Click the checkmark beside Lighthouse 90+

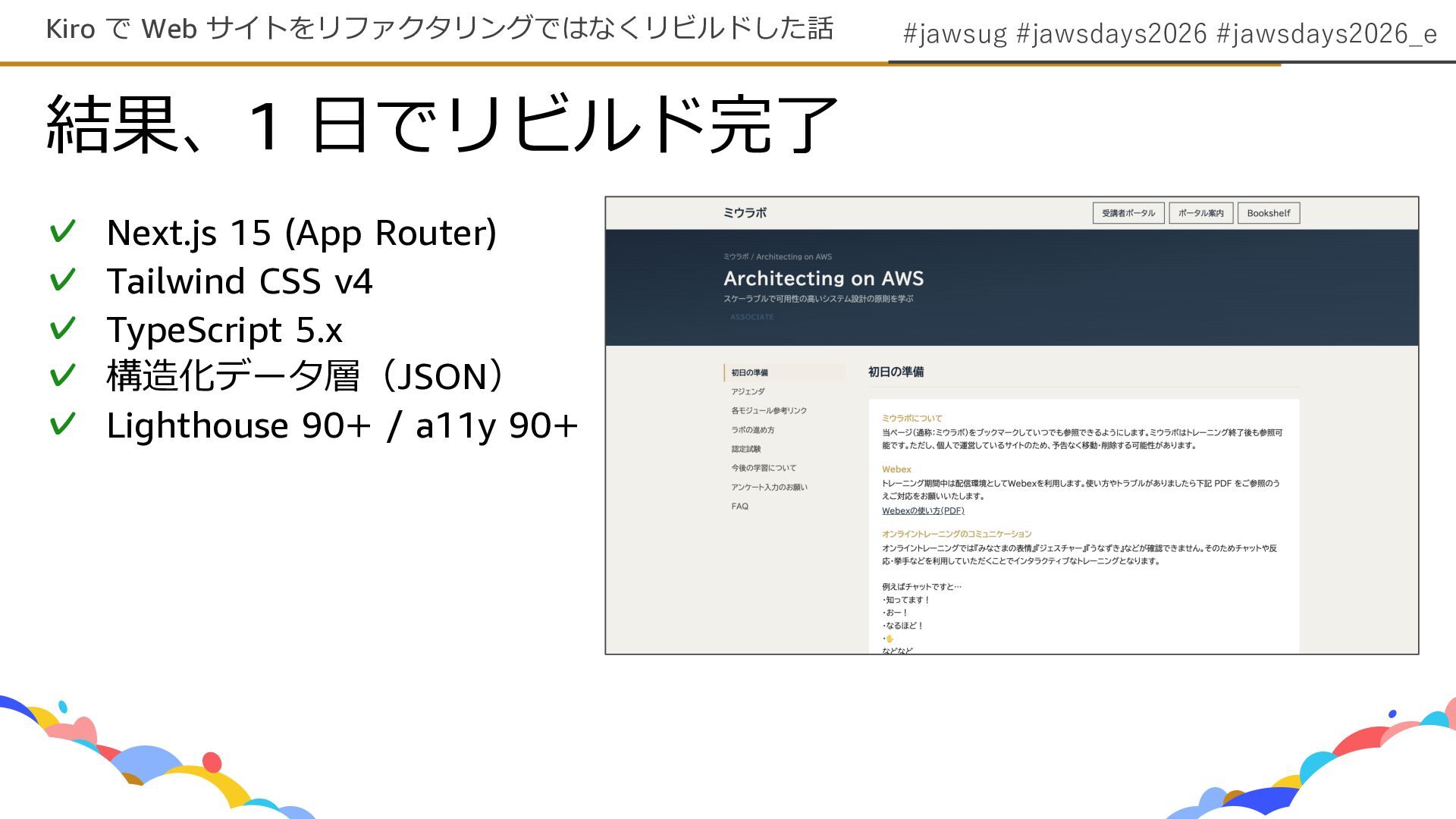[x=63, y=424]
